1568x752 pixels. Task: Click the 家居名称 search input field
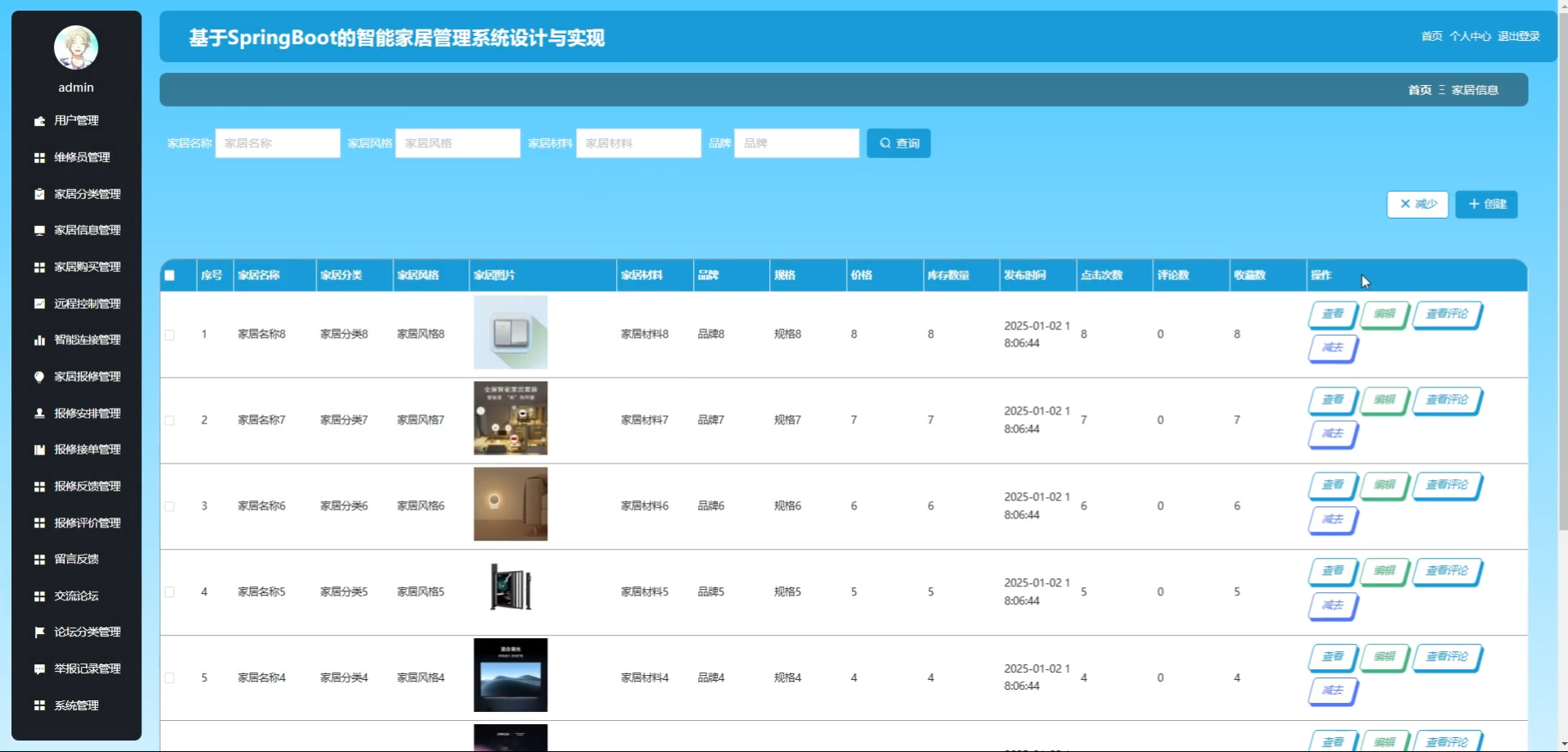tap(277, 143)
